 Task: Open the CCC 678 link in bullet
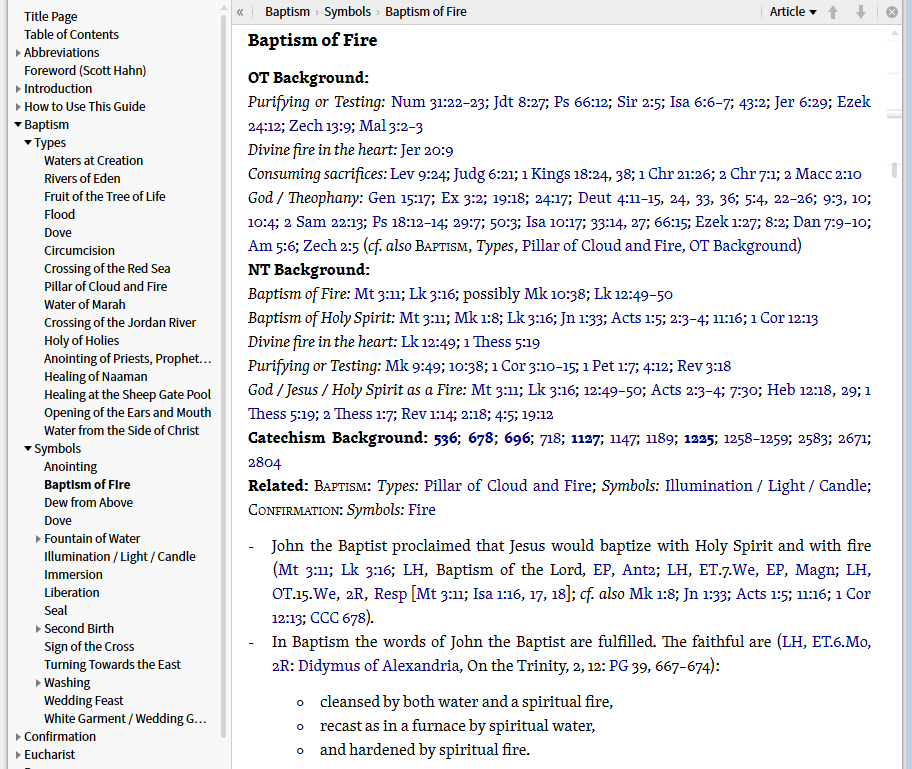coord(339,618)
